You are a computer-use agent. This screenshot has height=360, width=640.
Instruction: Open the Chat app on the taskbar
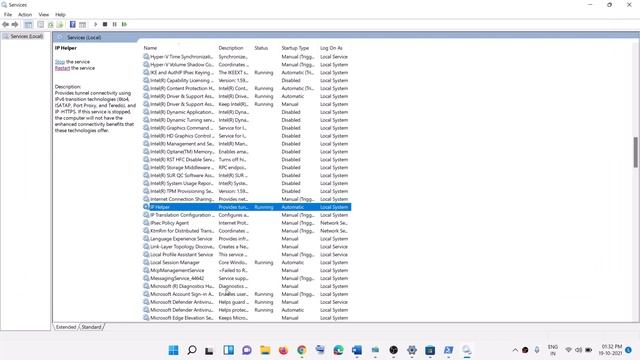247,350
